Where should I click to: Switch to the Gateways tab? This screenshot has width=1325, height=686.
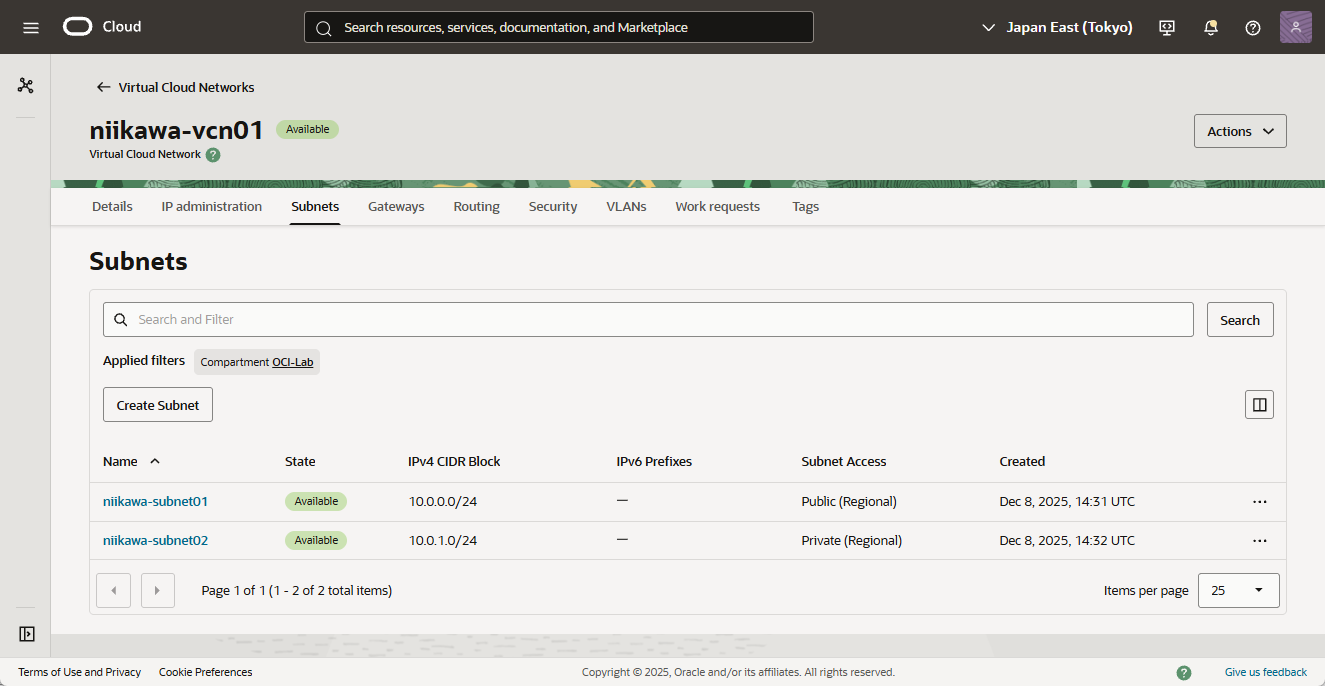[x=396, y=207]
